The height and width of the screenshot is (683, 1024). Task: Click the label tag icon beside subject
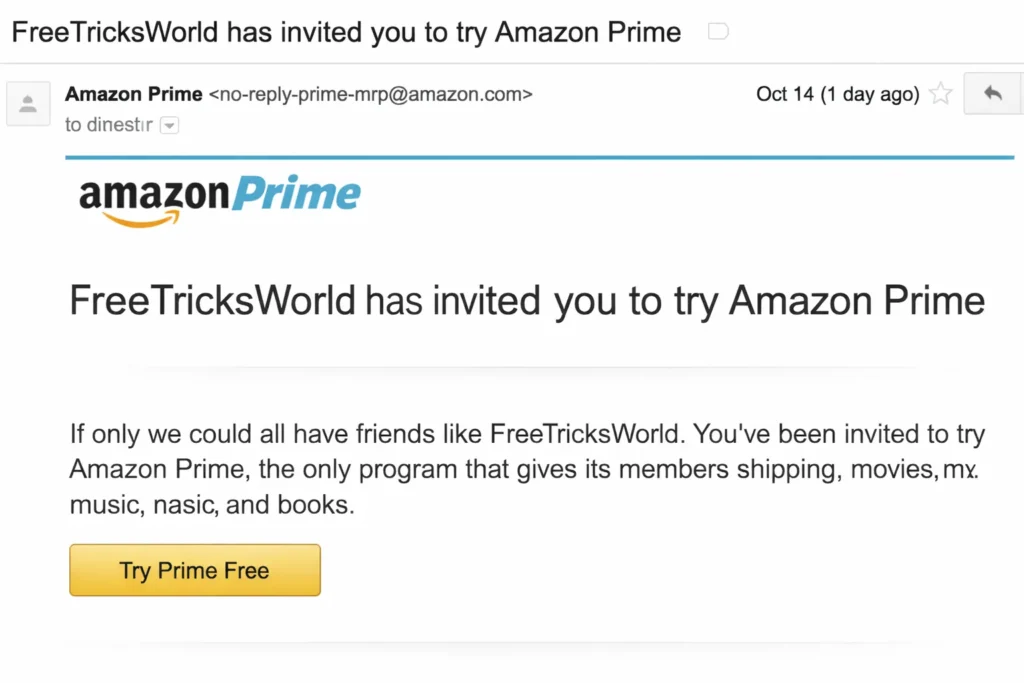pyautogui.click(x=717, y=32)
